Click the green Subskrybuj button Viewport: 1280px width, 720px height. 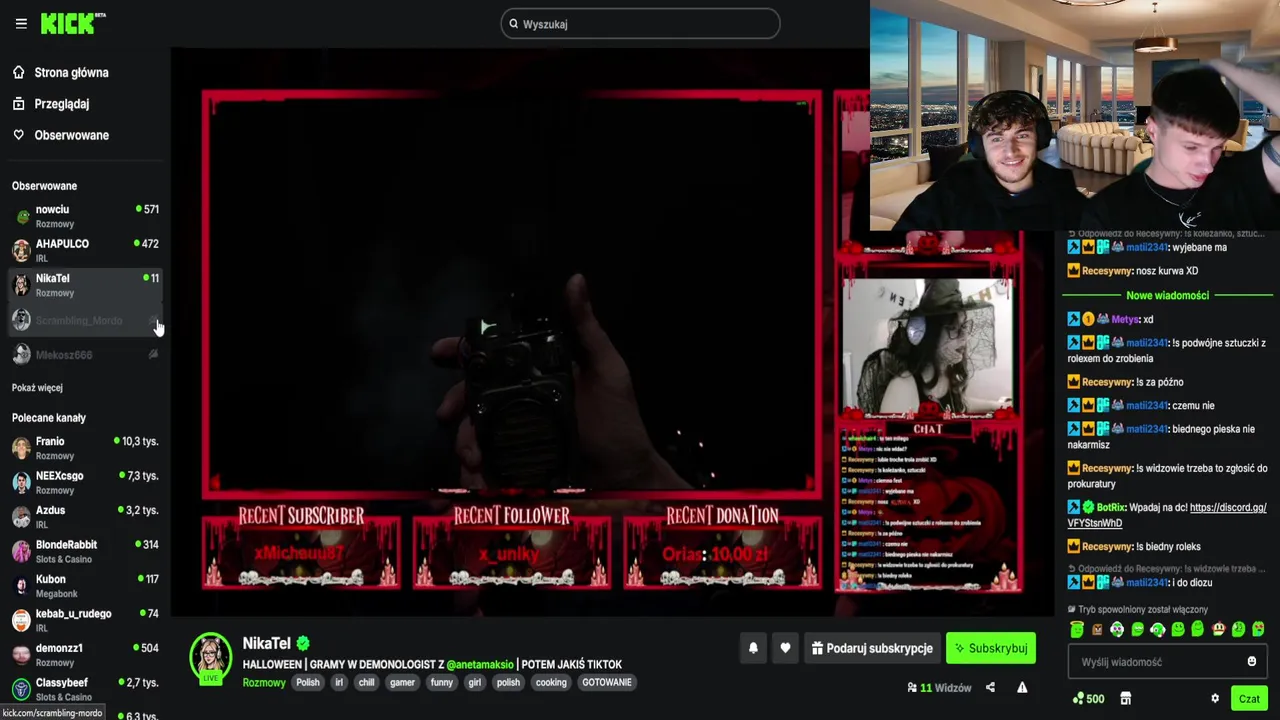coord(991,648)
